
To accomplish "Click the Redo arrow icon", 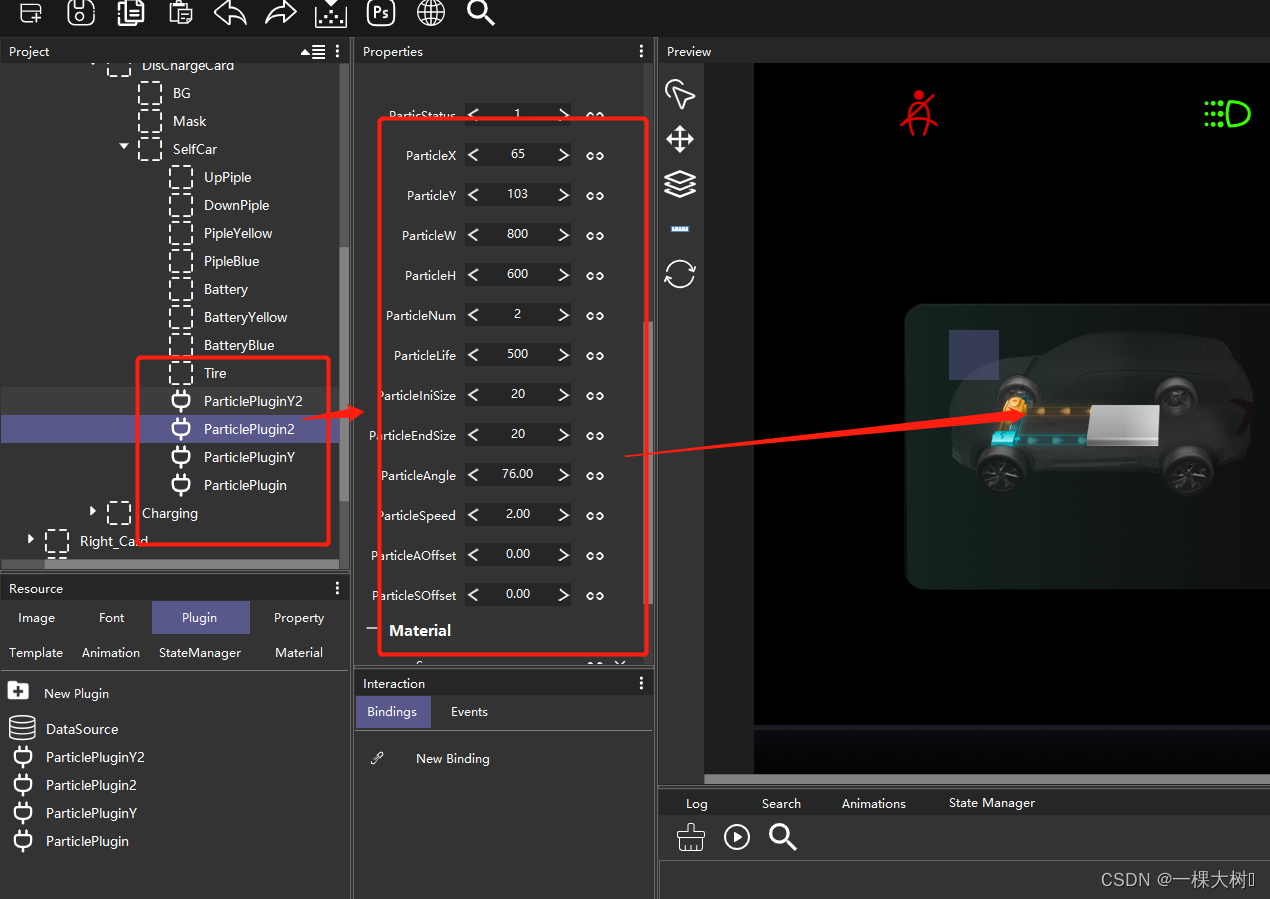I will tap(280, 14).
